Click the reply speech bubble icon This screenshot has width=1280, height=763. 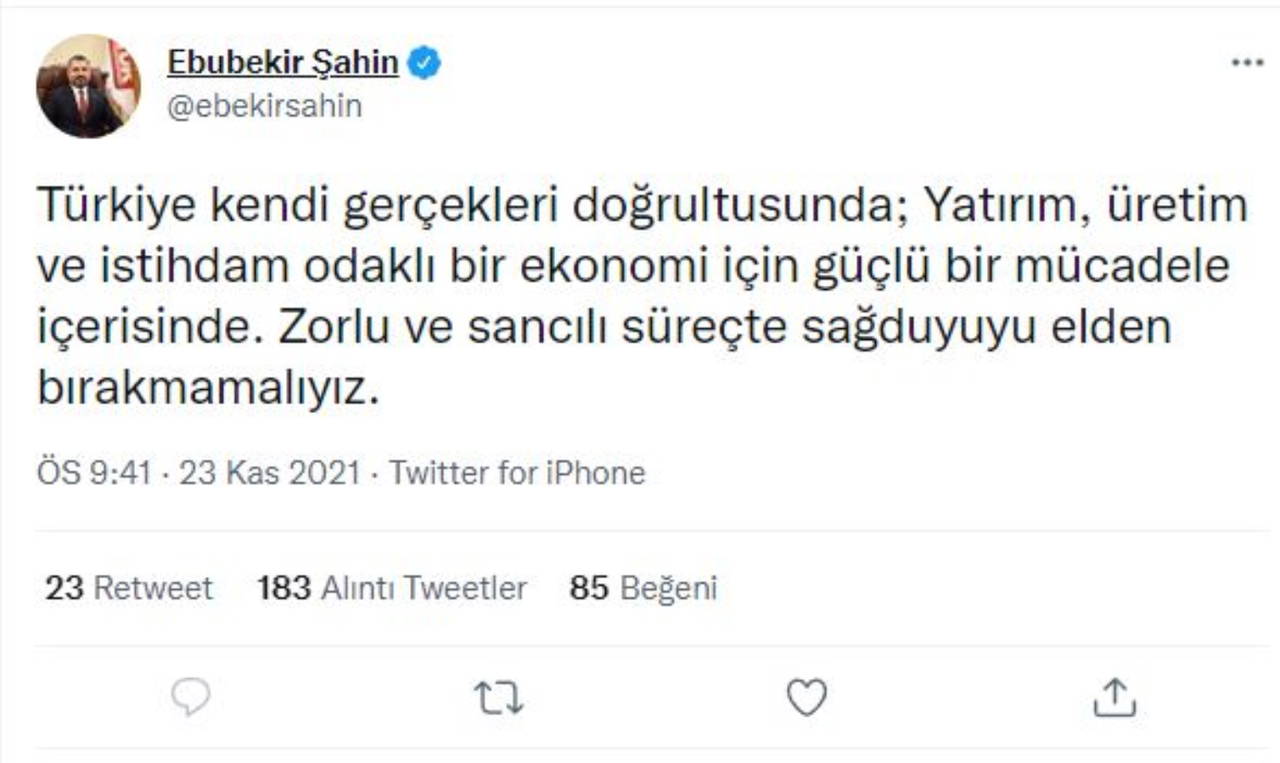(190, 697)
